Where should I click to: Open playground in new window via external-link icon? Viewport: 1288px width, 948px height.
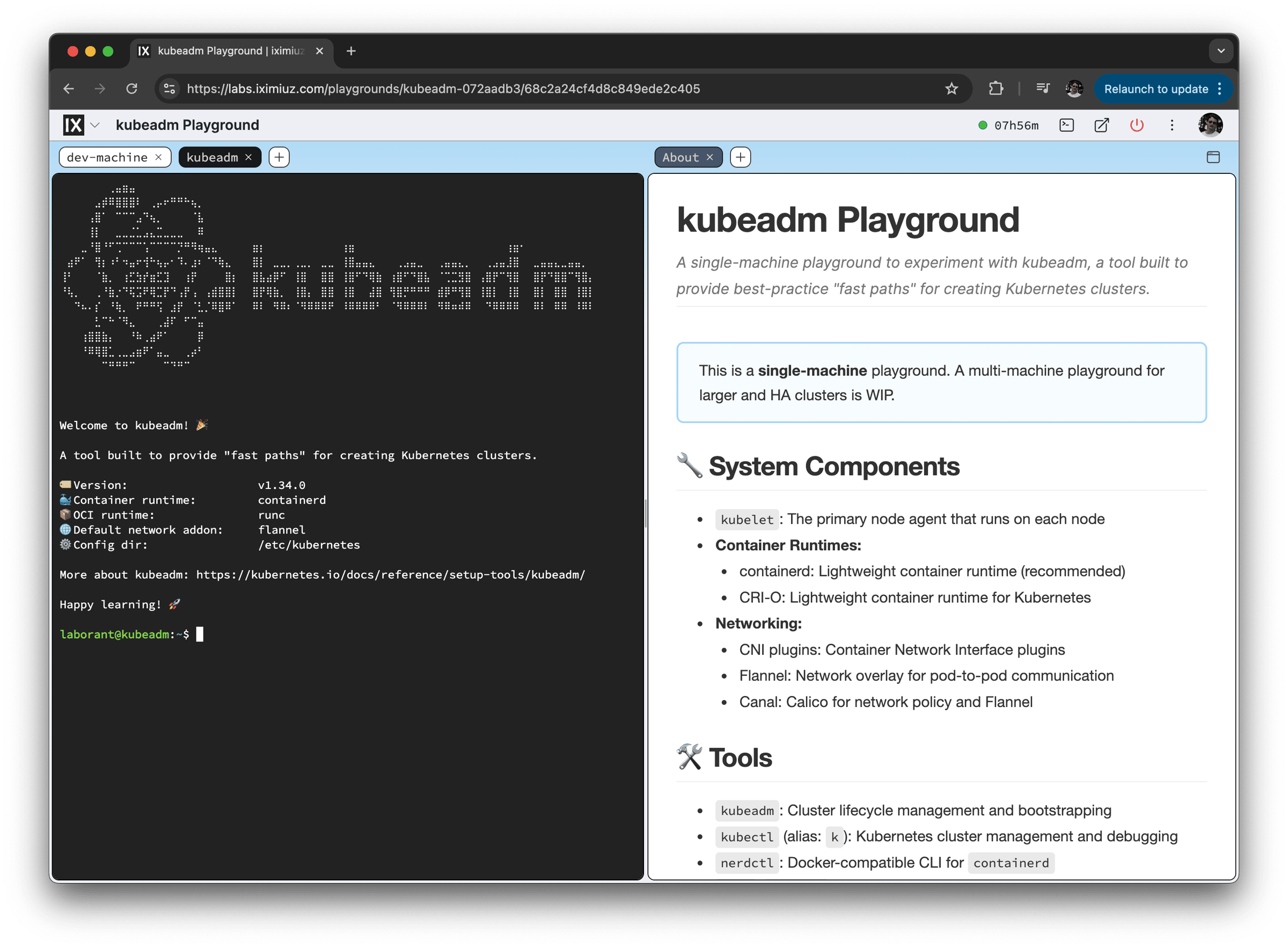tap(1102, 125)
